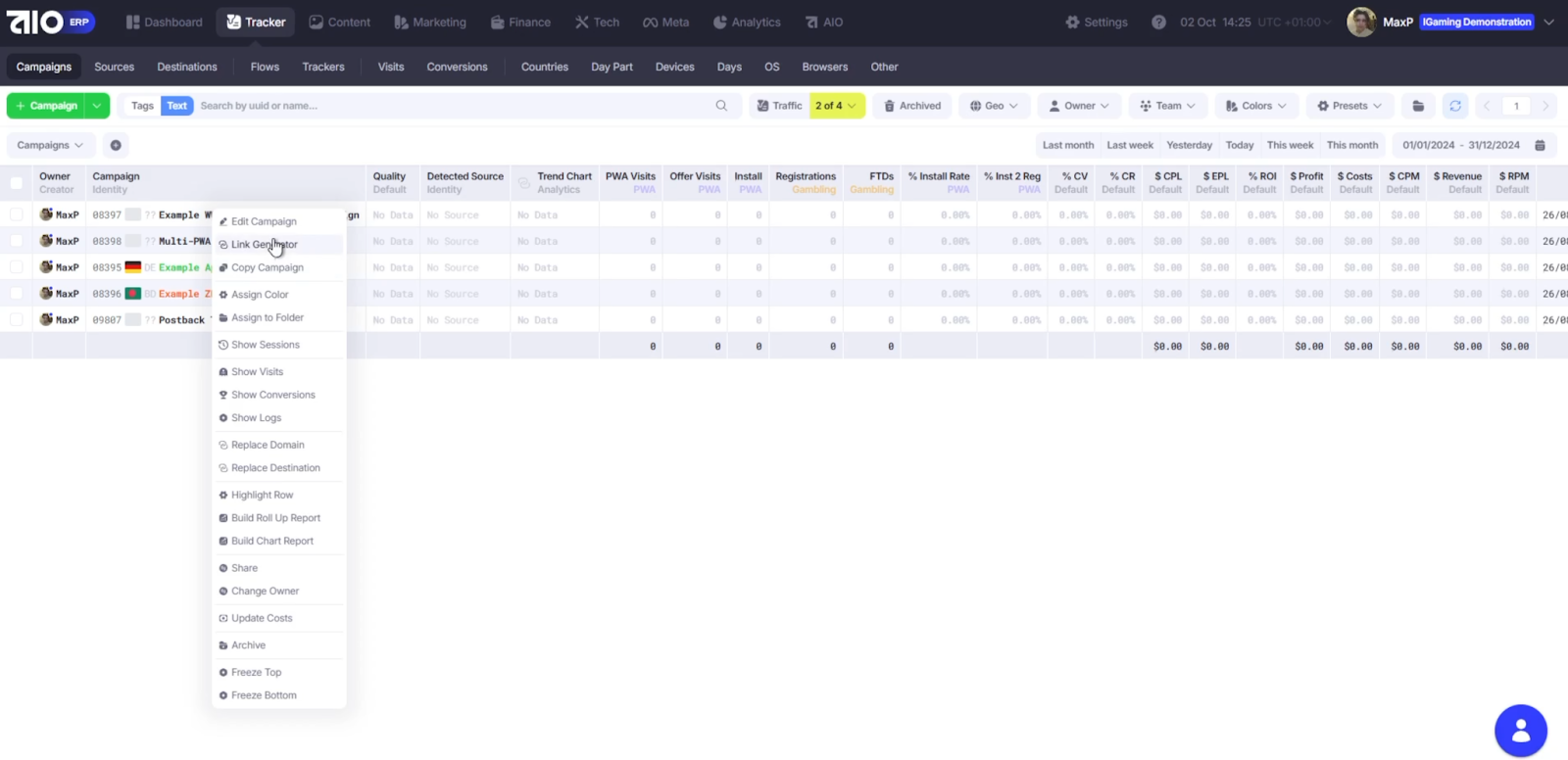Check the select-all checkbox in table header
Screen dimensions: 1568x760
(x=17, y=183)
